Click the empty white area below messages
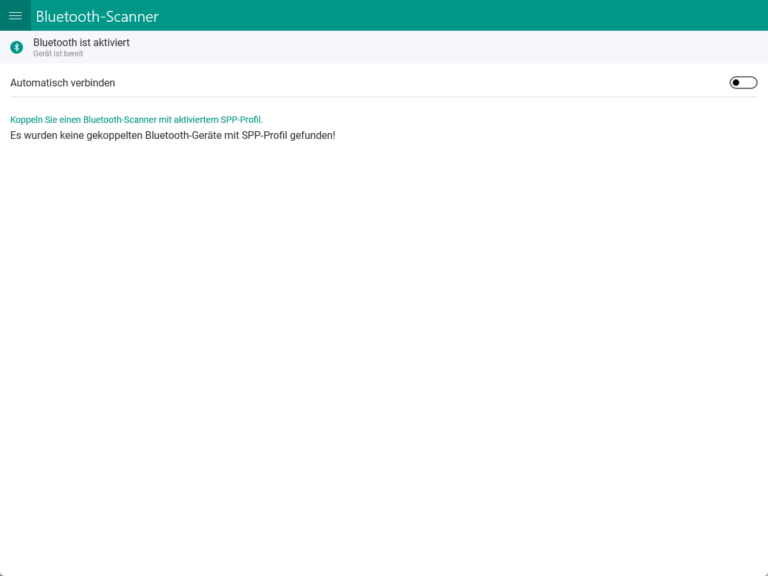The width and height of the screenshot is (768, 576). coord(384,350)
